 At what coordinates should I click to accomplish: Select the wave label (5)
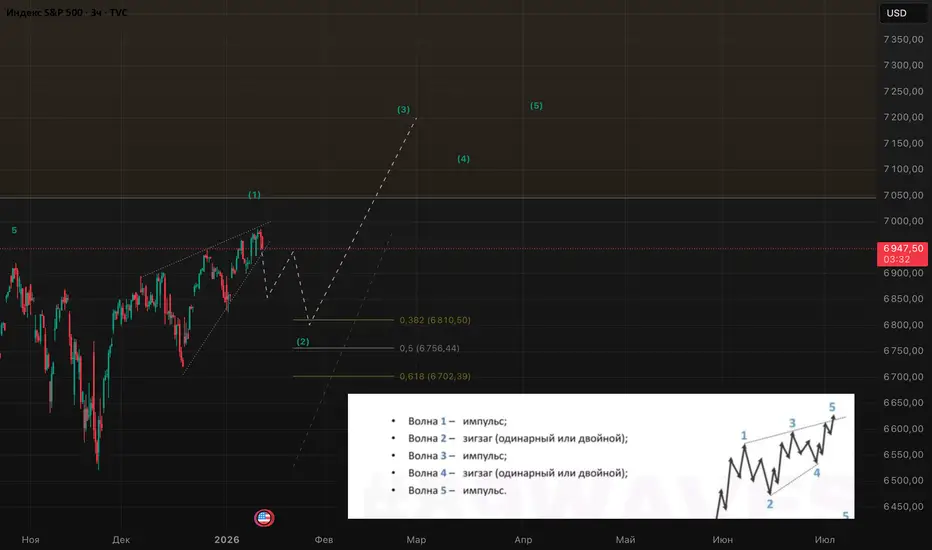tap(536, 105)
